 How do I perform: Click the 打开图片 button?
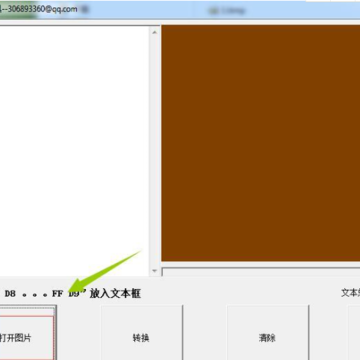point(27,333)
